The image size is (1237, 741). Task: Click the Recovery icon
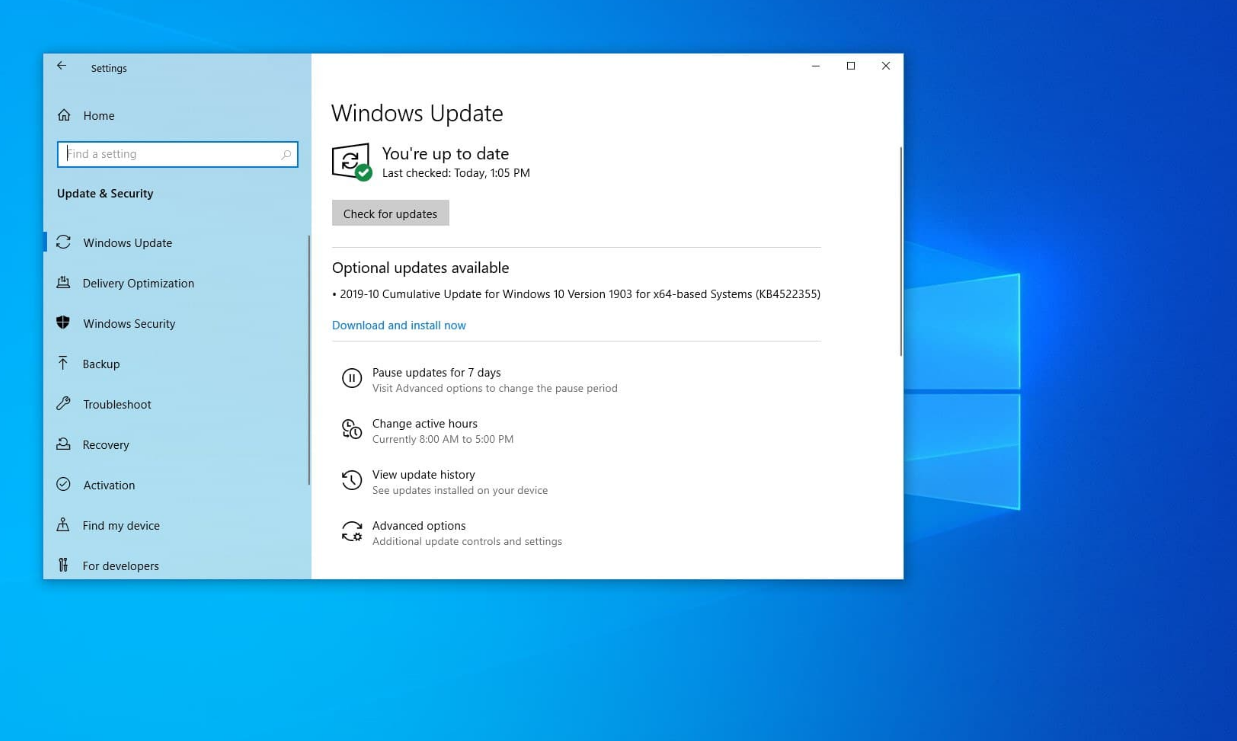63,444
